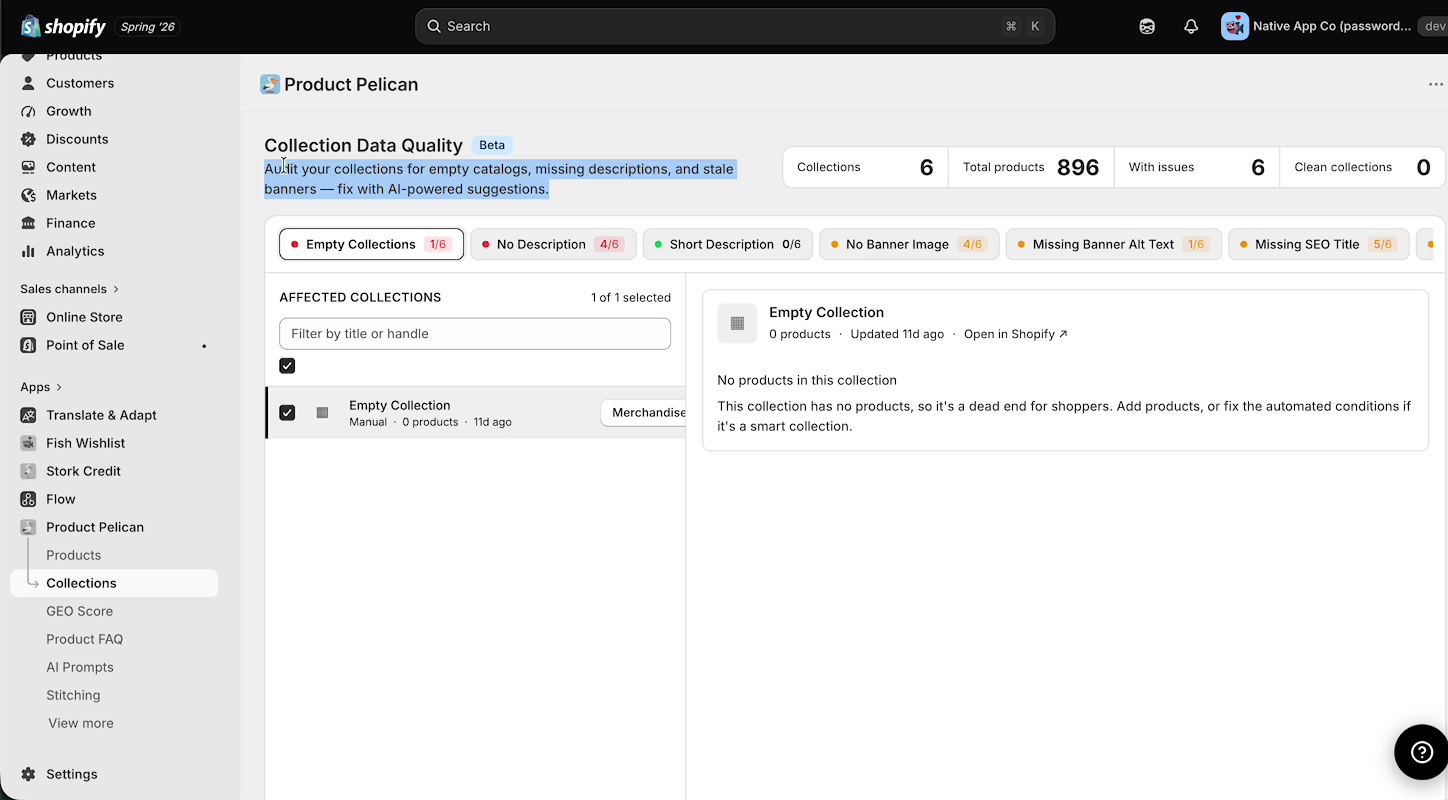Screen dimensions: 1448x800
Task: Click the Collection Data Quality heading
Action: 363,145
